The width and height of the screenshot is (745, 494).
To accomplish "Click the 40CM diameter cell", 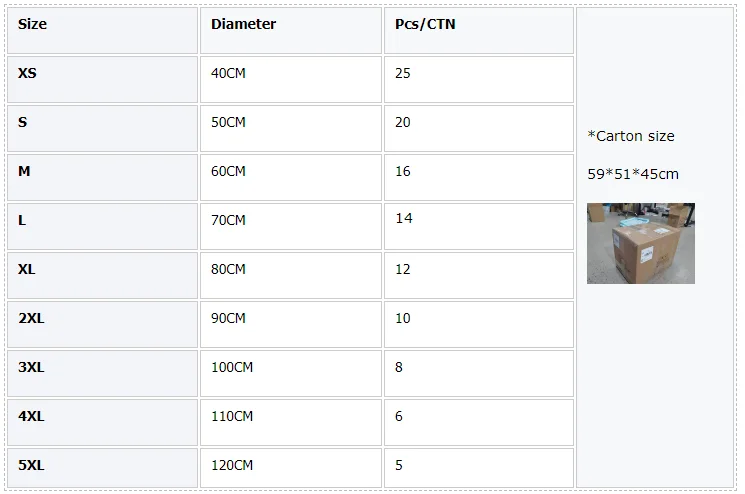I will (228, 73).
